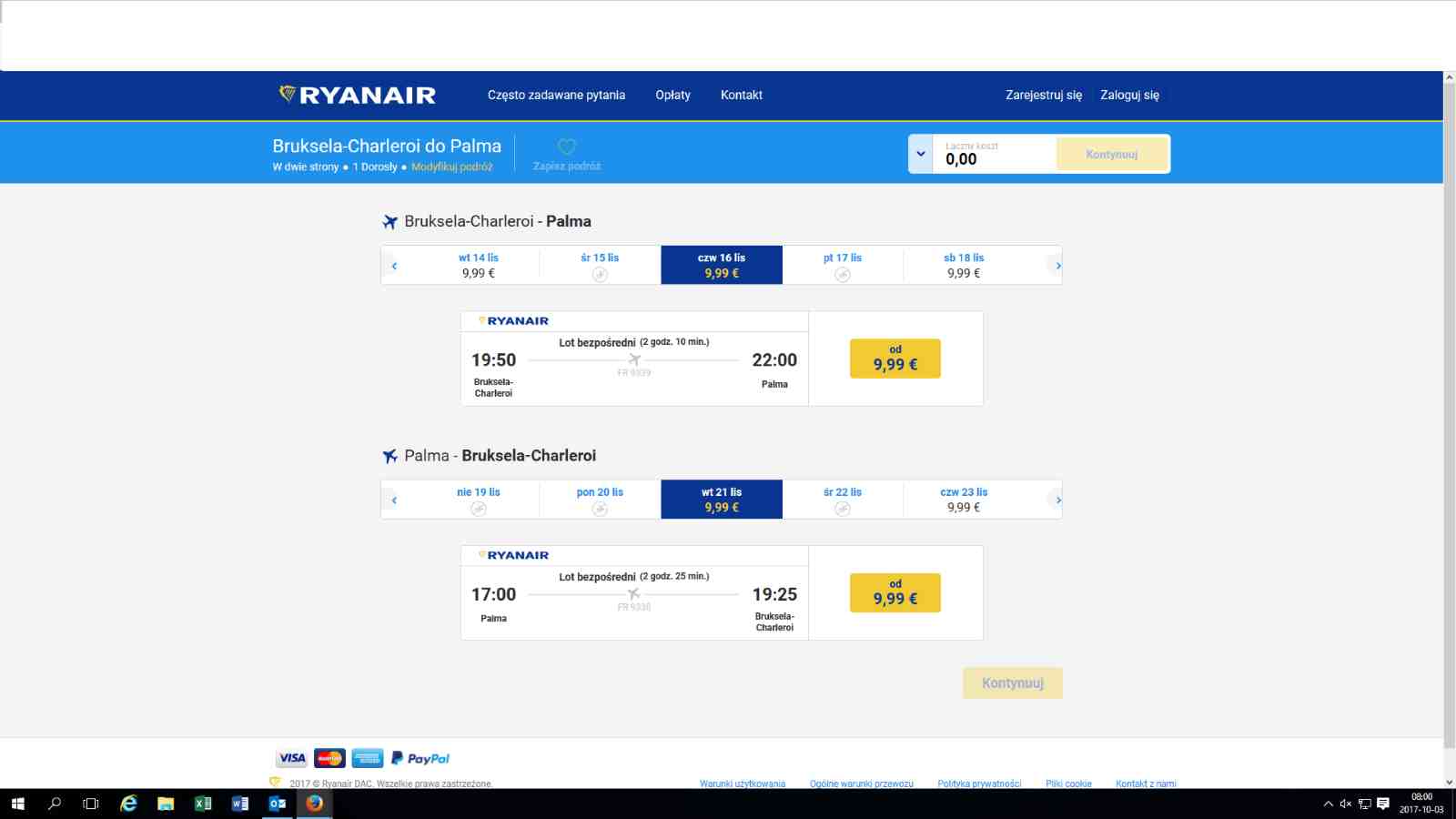Click the scrollbar down arrow
The width and height of the screenshot is (1456, 819).
[x=1450, y=782]
